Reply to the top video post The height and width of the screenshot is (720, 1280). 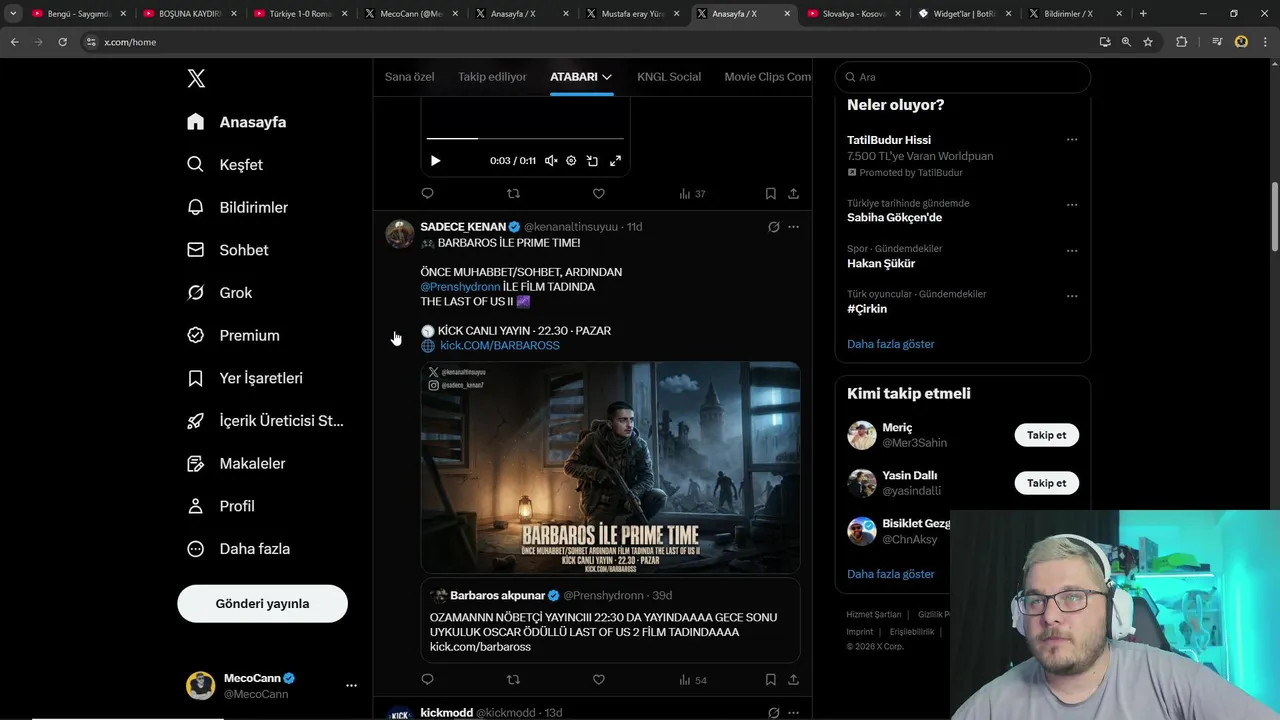(x=427, y=194)
